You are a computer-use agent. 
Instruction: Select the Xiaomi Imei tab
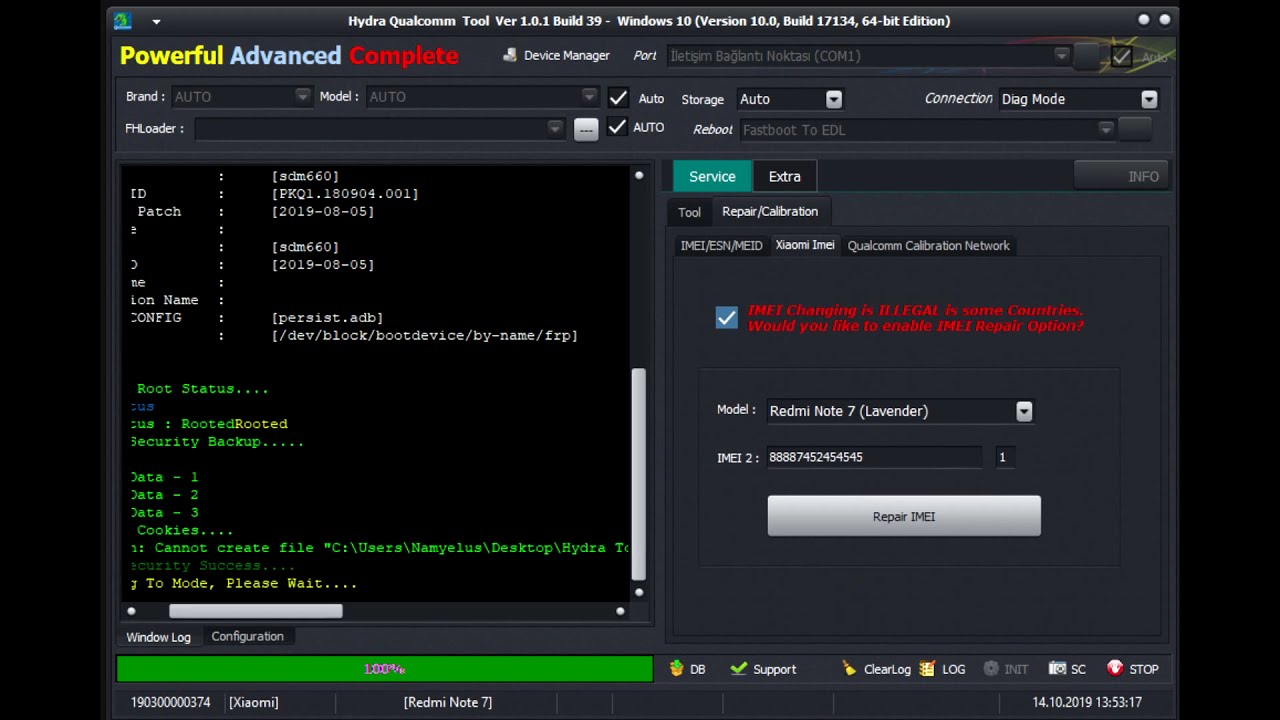click(805, 245)
